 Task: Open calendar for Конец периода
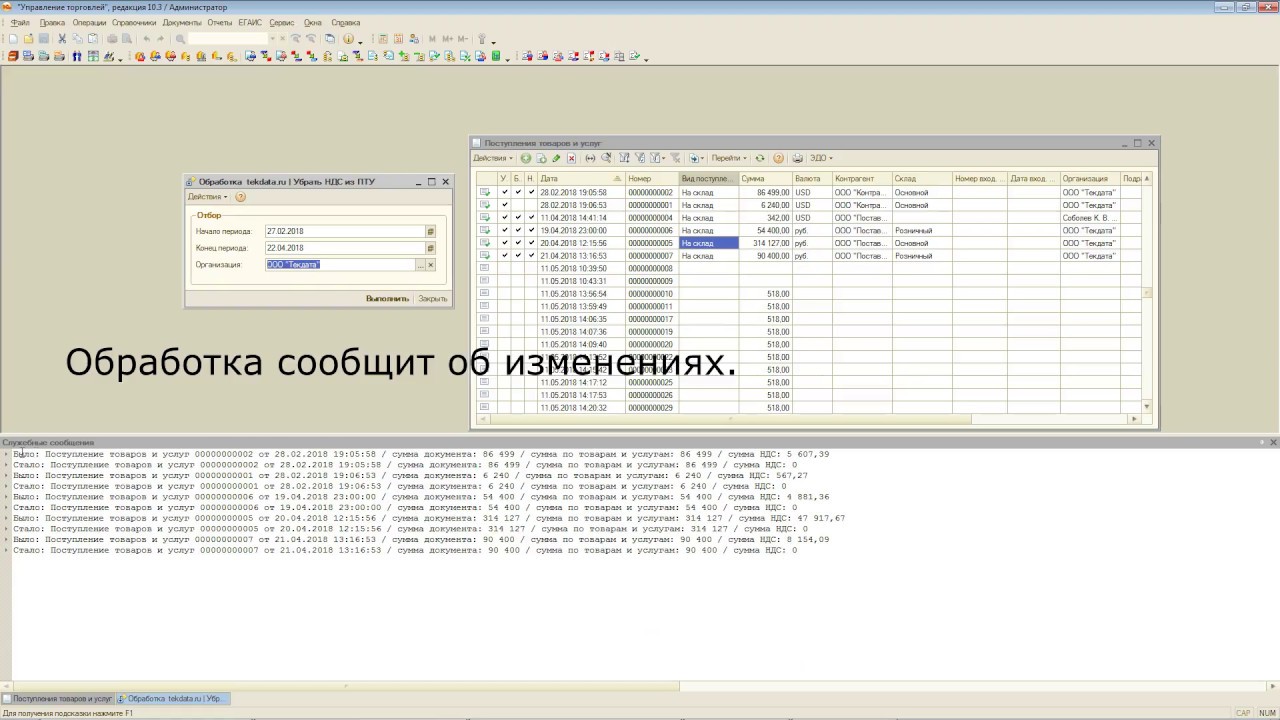coord(431,248)
